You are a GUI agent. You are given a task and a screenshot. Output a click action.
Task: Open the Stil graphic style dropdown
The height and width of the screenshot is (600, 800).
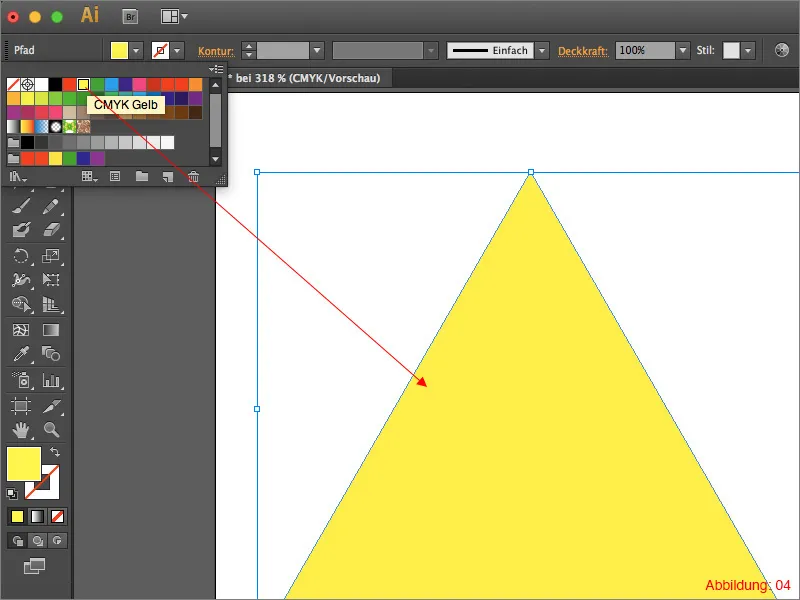tap(748, 51)
